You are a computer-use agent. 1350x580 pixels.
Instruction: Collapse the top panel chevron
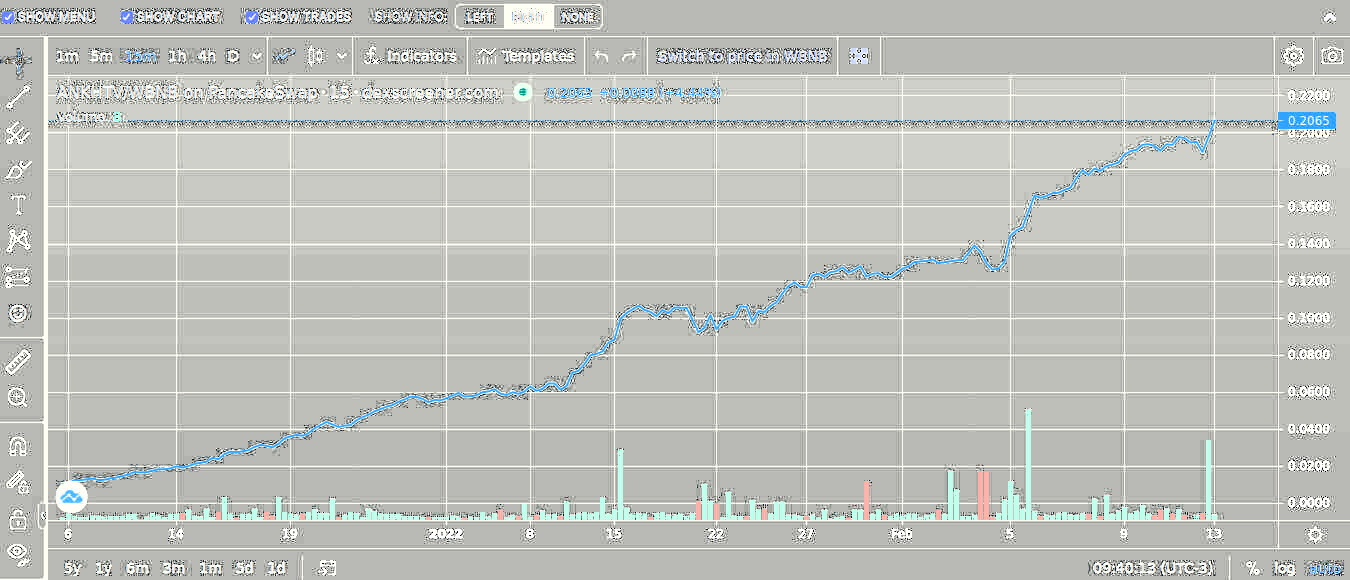pyautogui.click(x=1329, y=17)
